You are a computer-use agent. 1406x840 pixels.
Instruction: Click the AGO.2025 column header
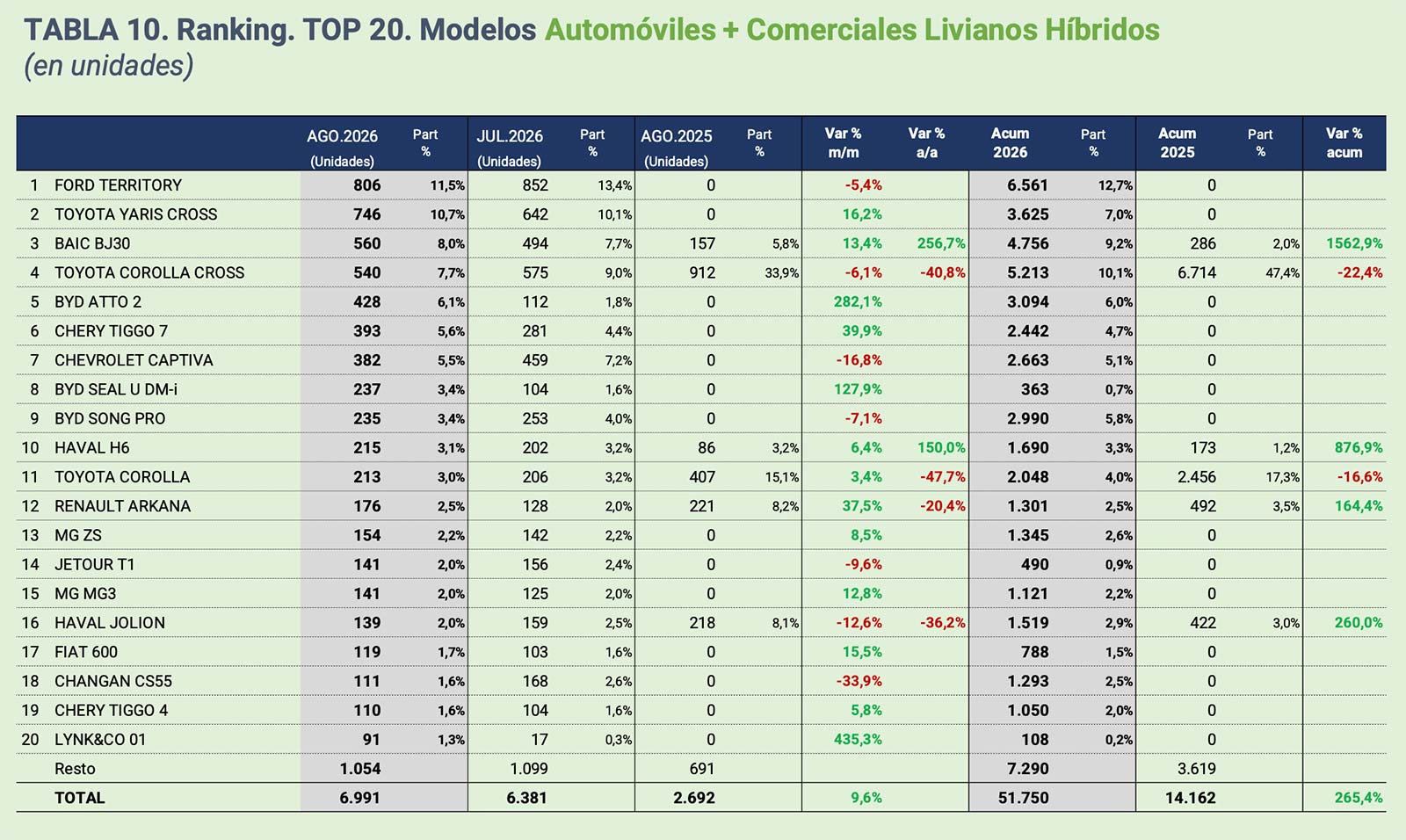click(x=676, y=147)
